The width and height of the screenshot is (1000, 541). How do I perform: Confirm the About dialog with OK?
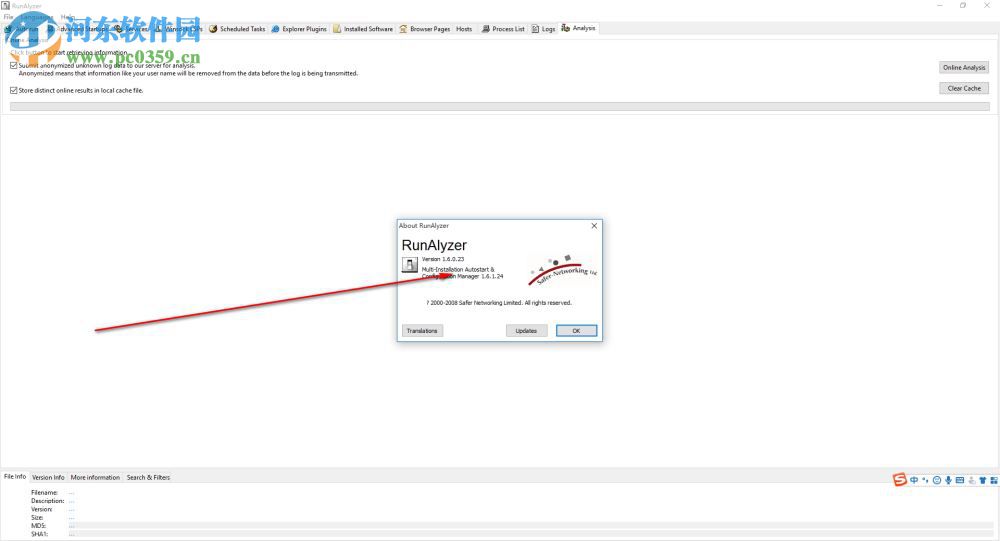point(576,330)
